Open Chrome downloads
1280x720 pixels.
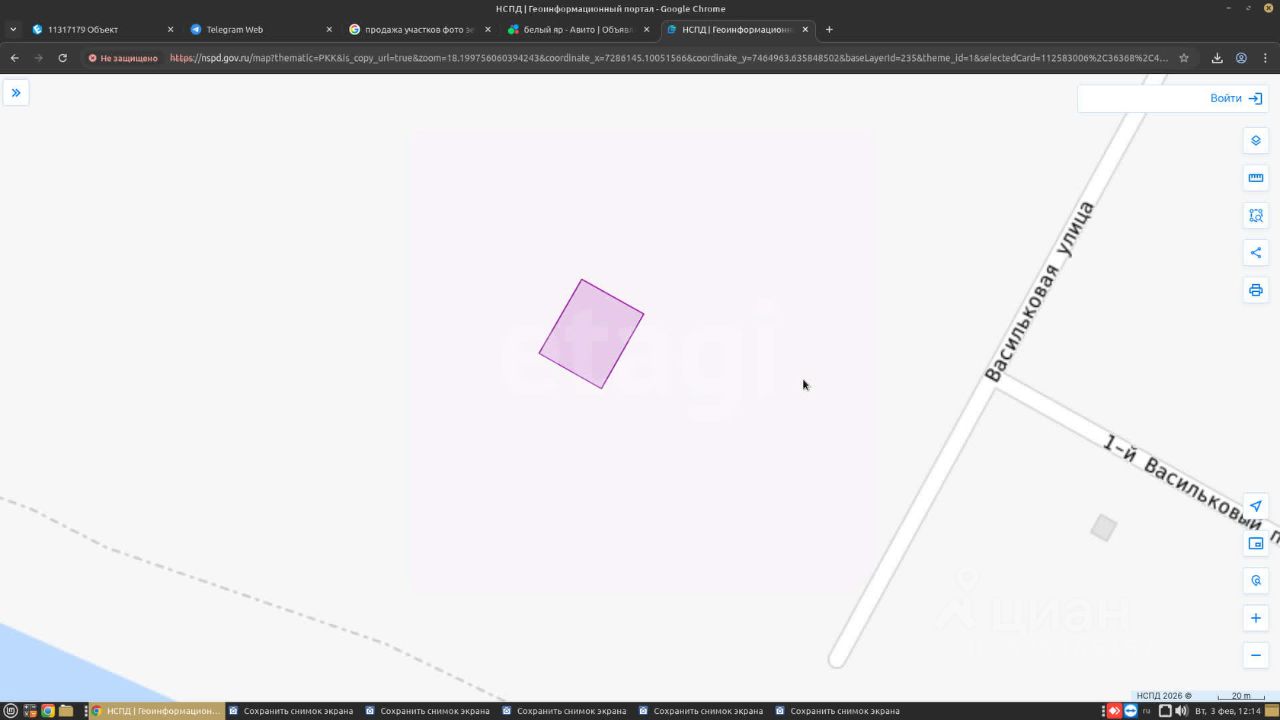(x=1217, y=58)
